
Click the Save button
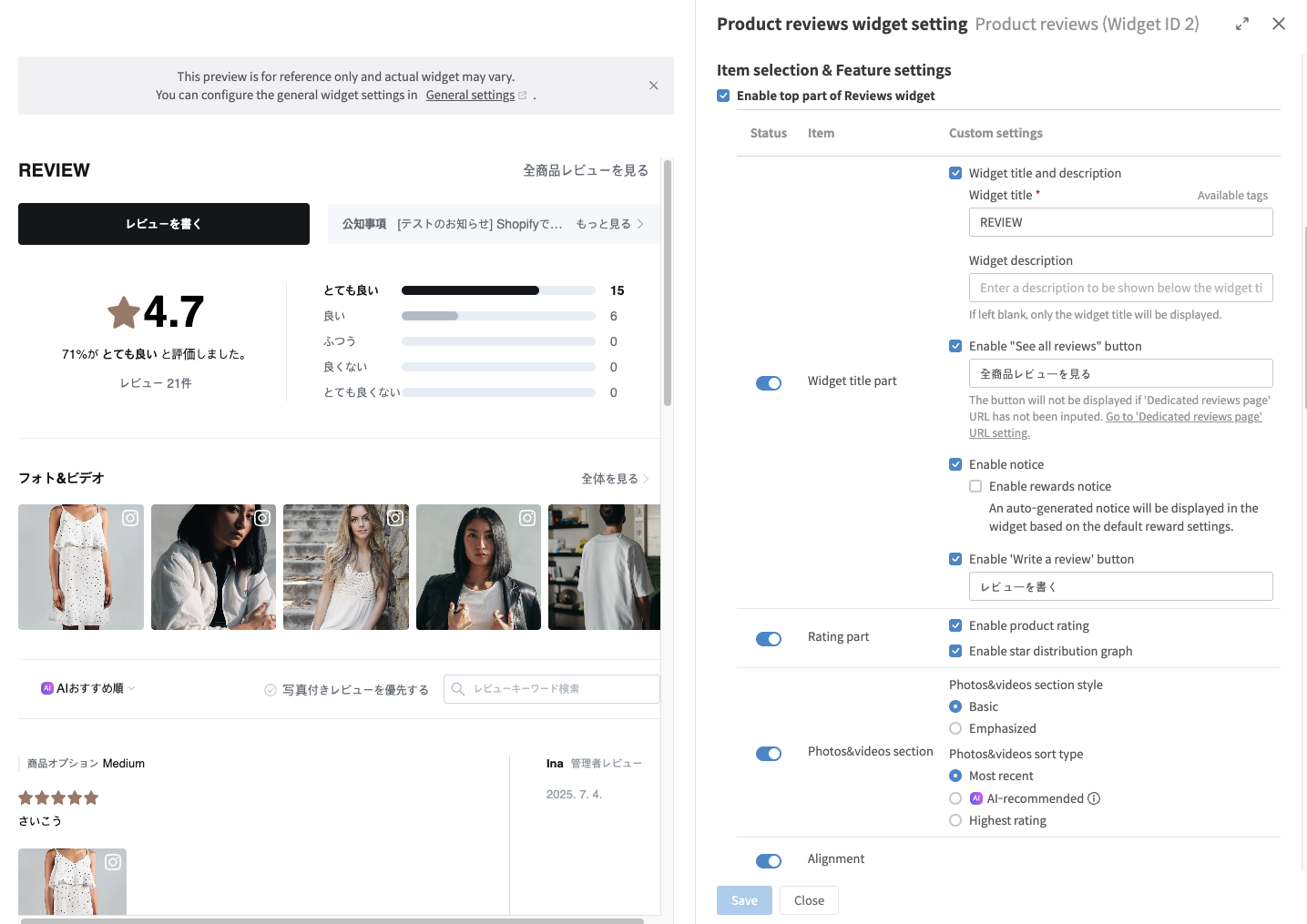(x=743, y=900)
